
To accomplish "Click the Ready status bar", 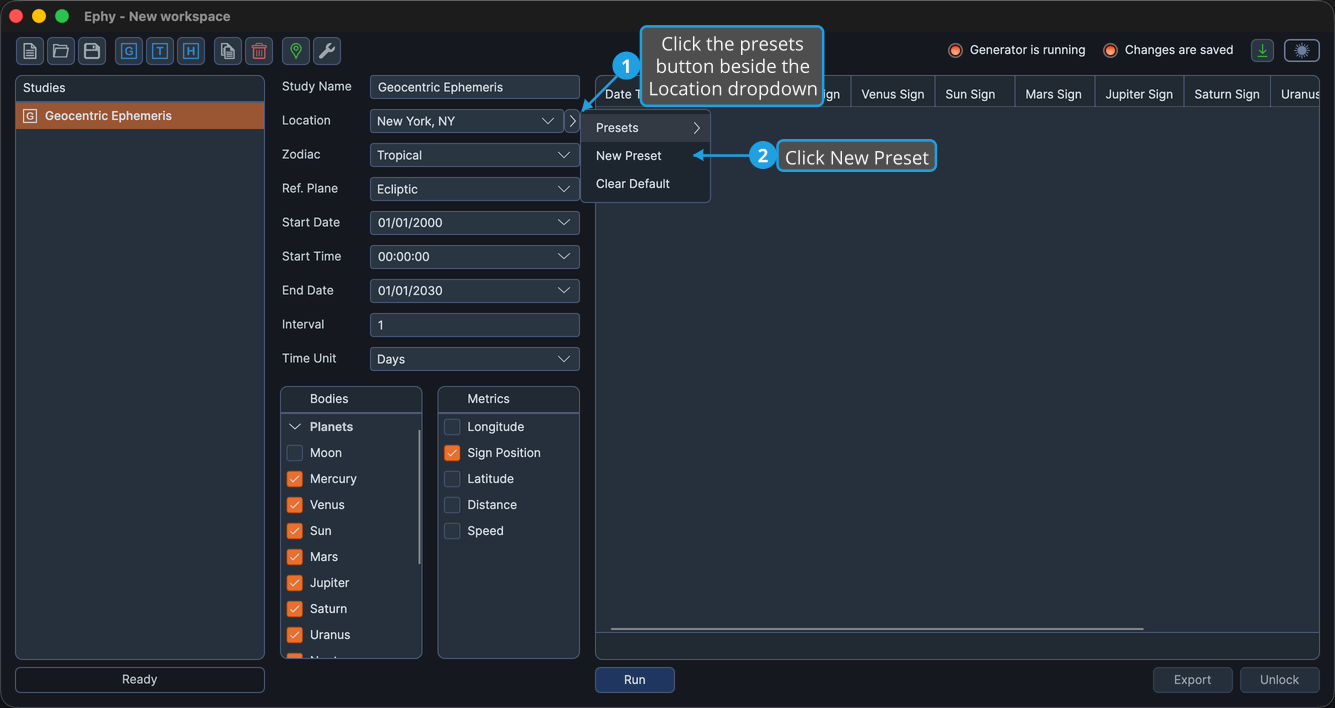I will (x=140, y=680).
